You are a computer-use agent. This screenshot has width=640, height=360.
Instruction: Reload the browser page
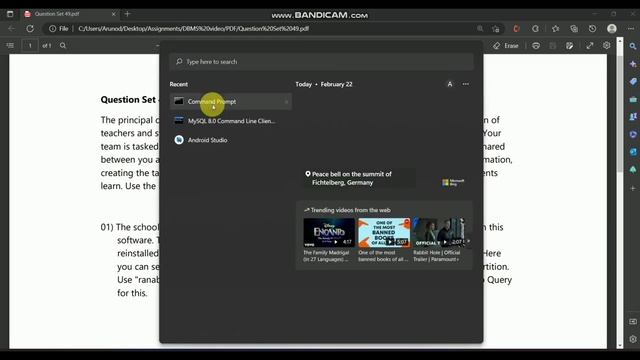(x=30, y=29)
